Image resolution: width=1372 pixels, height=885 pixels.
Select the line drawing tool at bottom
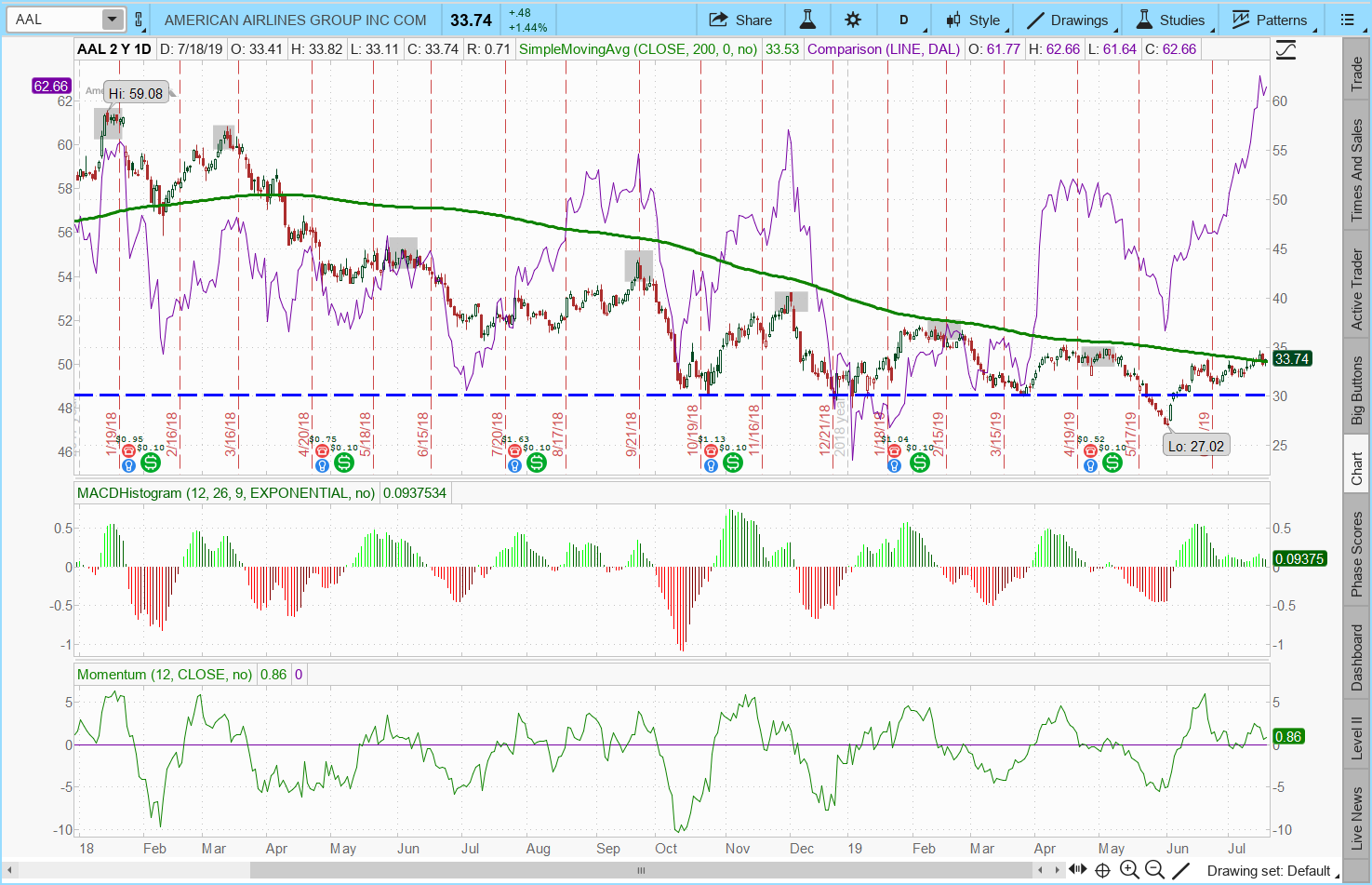coord(1179,870)
